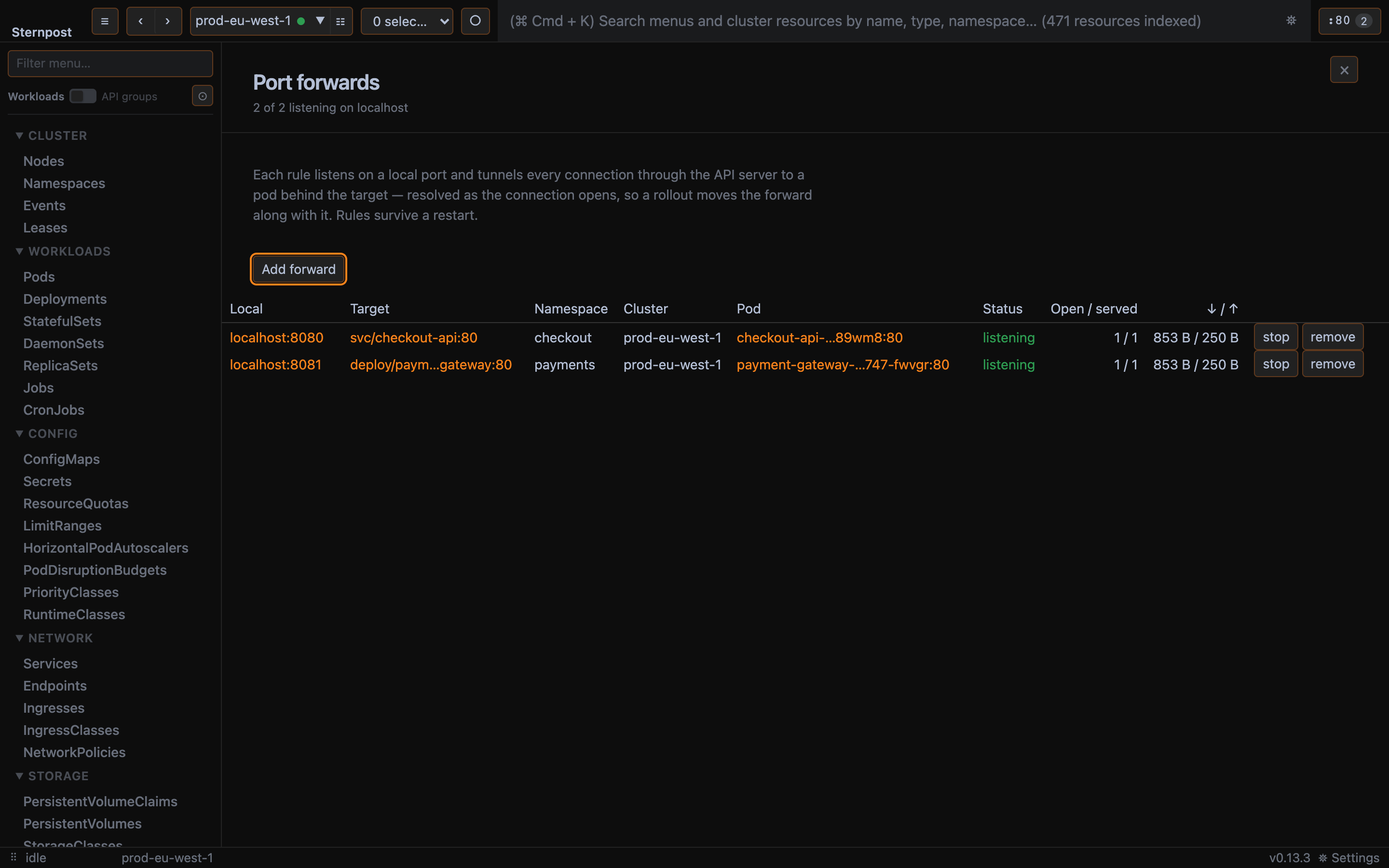
Task: Select DaemonSets in the sidebar
Action: pyautogui.click(x=64, y=343)
